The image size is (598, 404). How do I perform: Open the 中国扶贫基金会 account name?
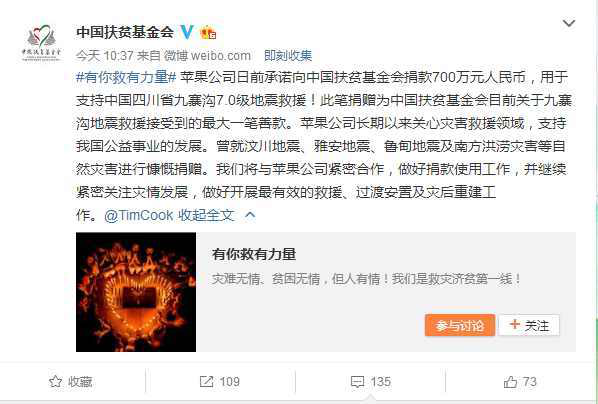tap(125, 32)
